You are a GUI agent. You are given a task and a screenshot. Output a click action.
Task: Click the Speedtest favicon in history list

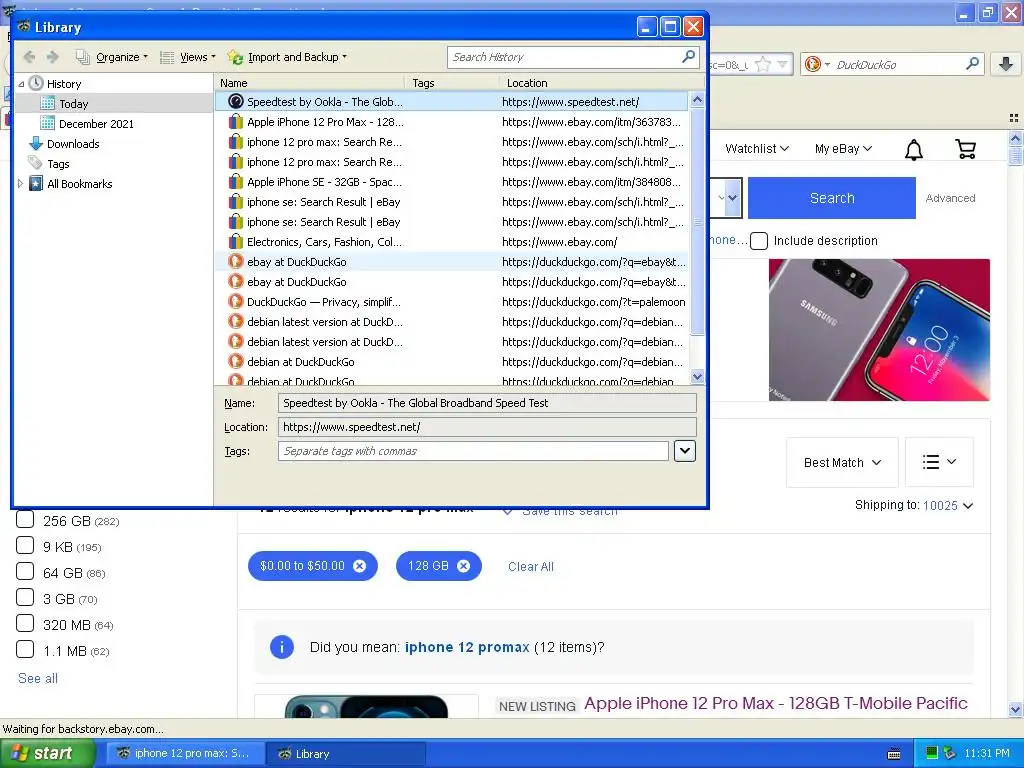[236, 102]
